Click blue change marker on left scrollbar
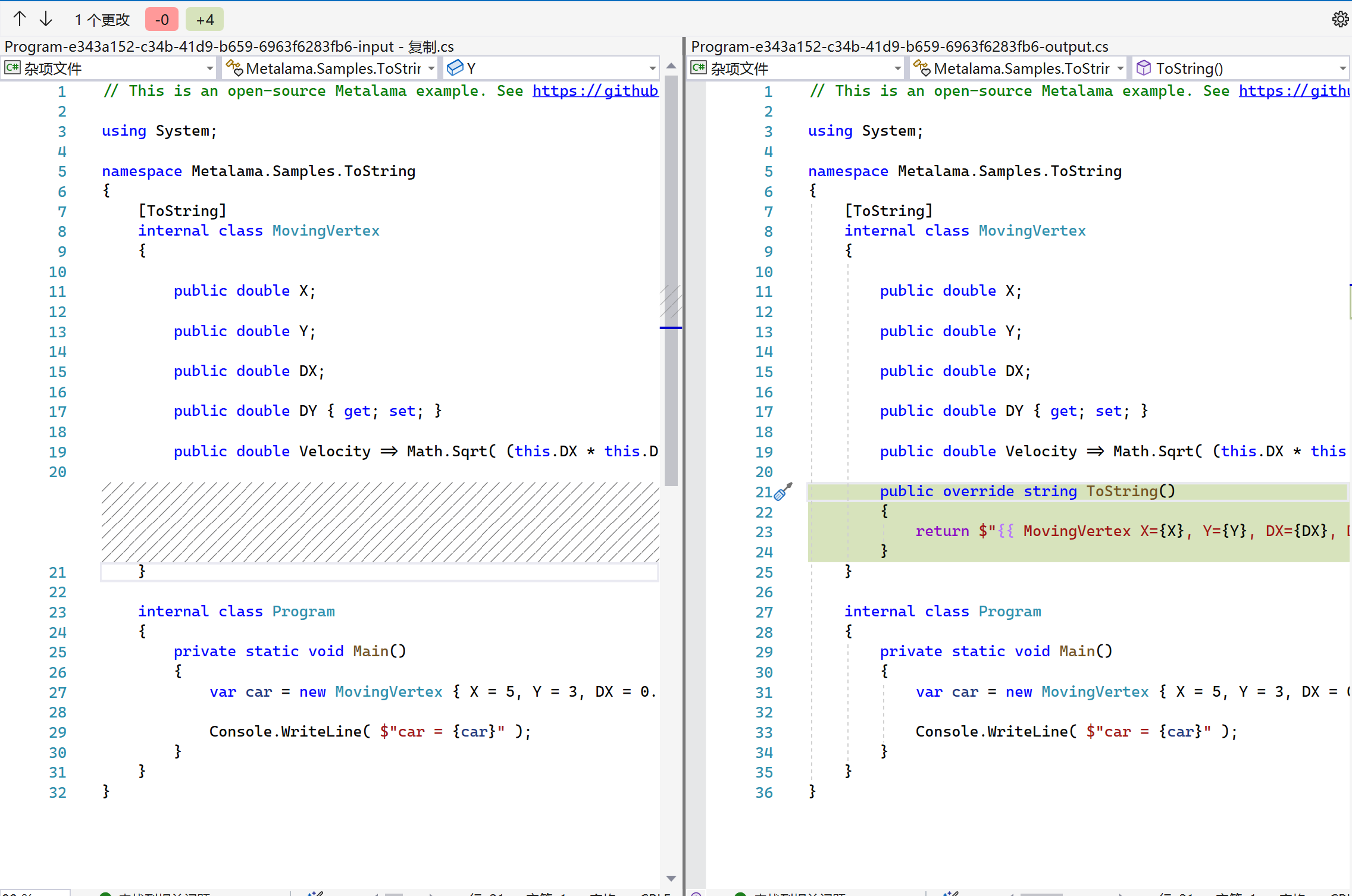 tap(671, 328)
